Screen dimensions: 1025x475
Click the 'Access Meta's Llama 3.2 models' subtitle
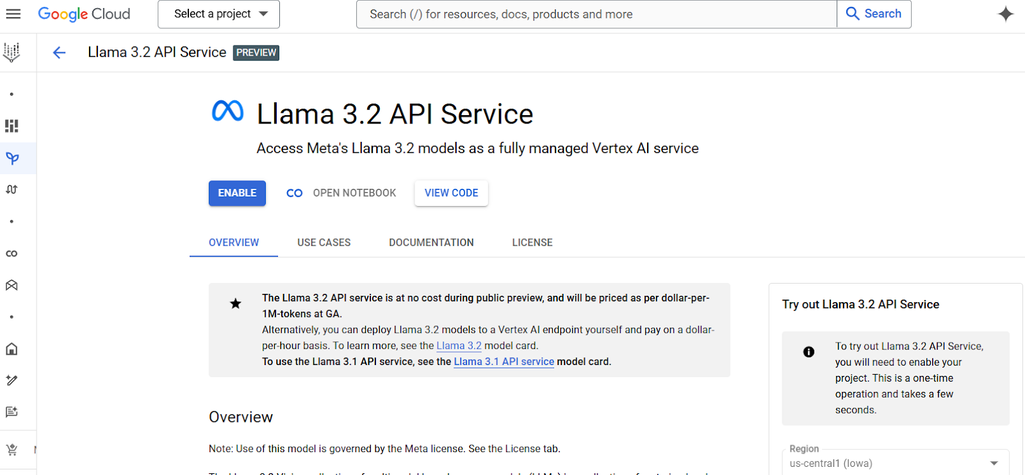coord(478,148)
